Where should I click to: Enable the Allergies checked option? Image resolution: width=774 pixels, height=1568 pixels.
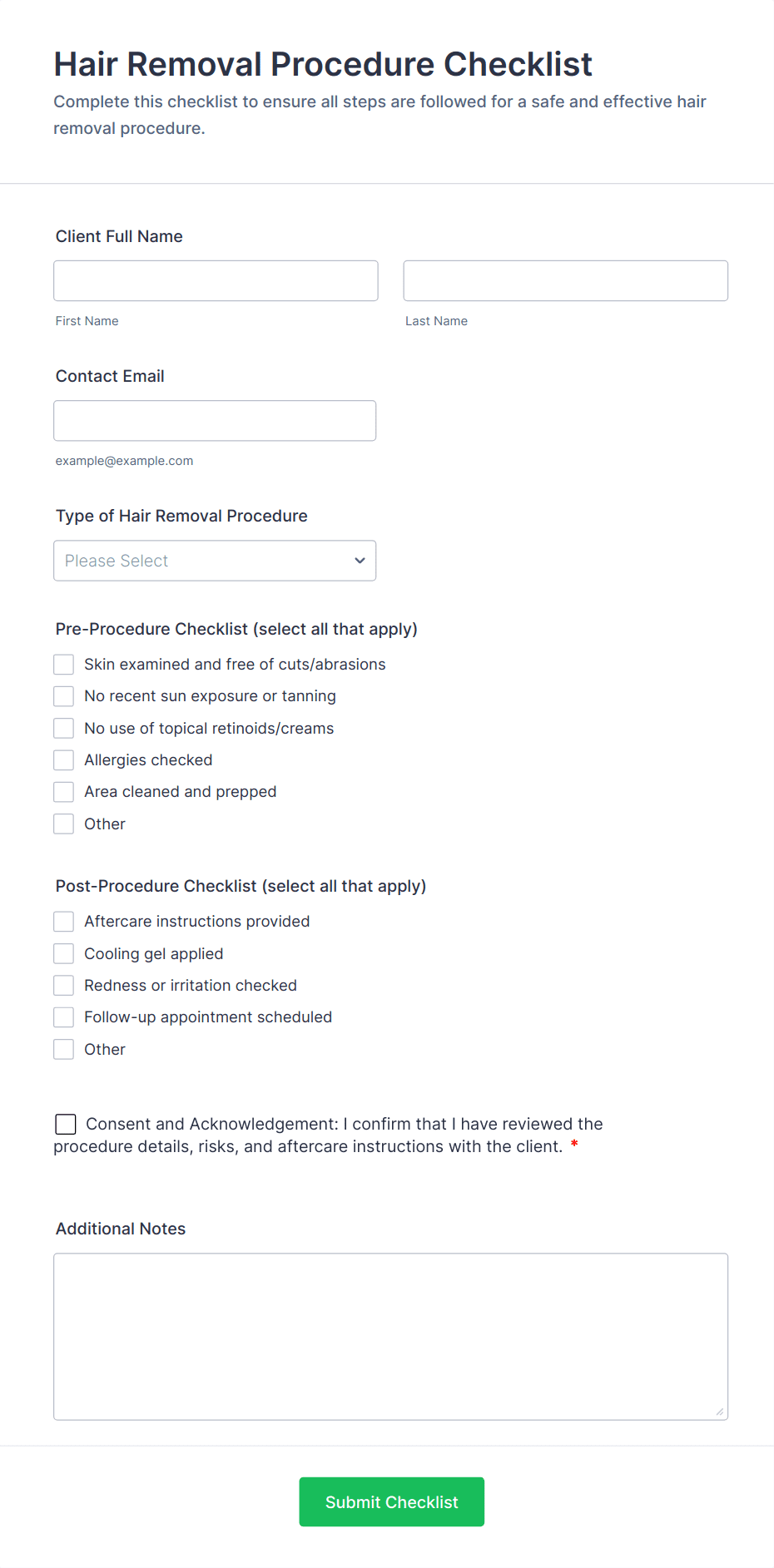click(x=64, y=760)
